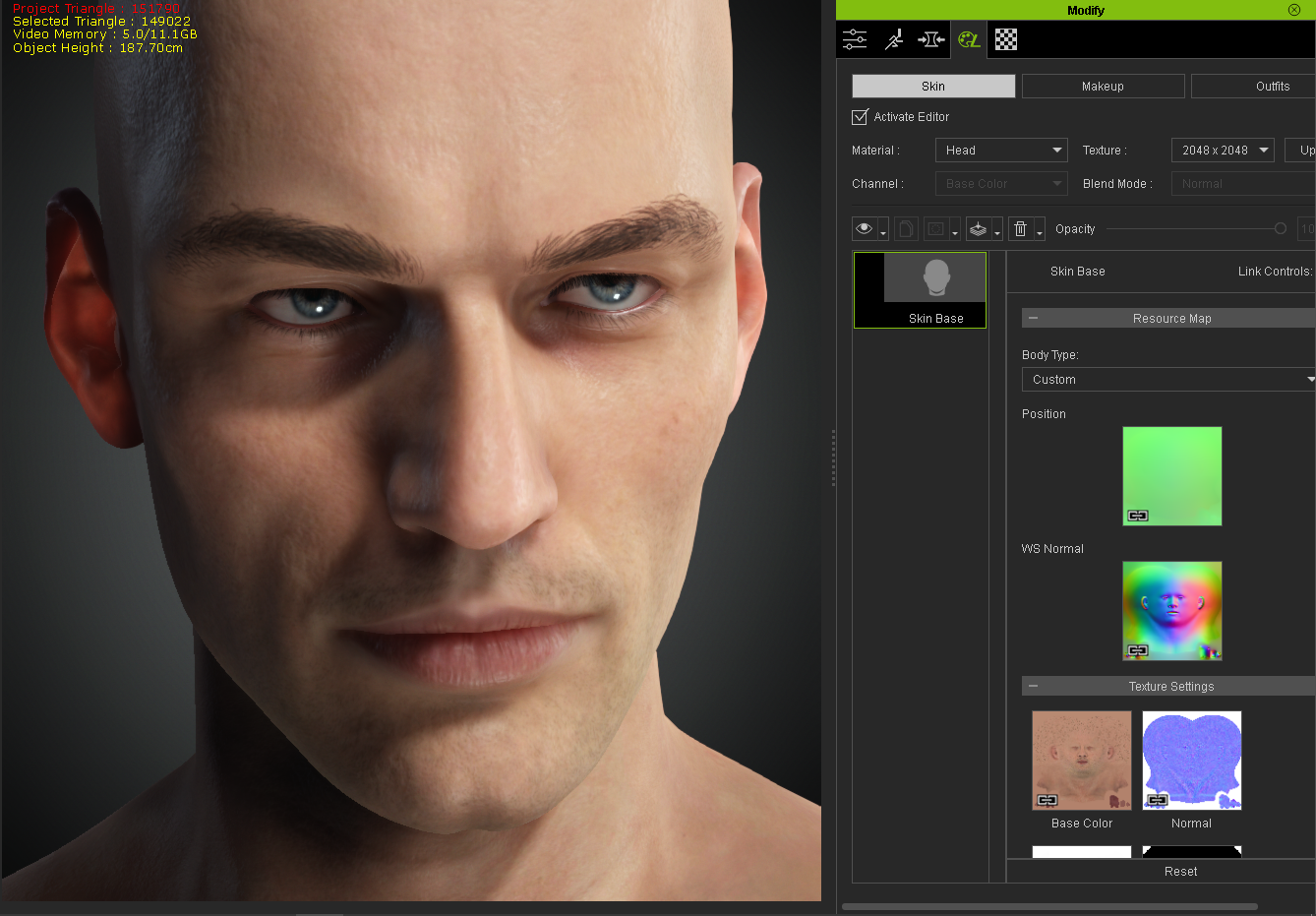The width and height of the screenshot is (1316, 916).
Task: Open the Body Type dropdown set to Custom
Action: click(x=1168, y=380)
